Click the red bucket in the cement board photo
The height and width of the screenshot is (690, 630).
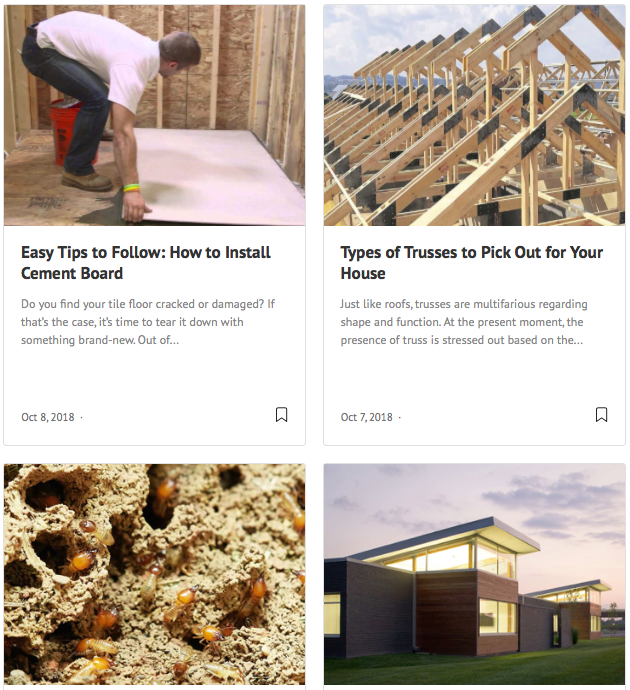tap(64, 132)
